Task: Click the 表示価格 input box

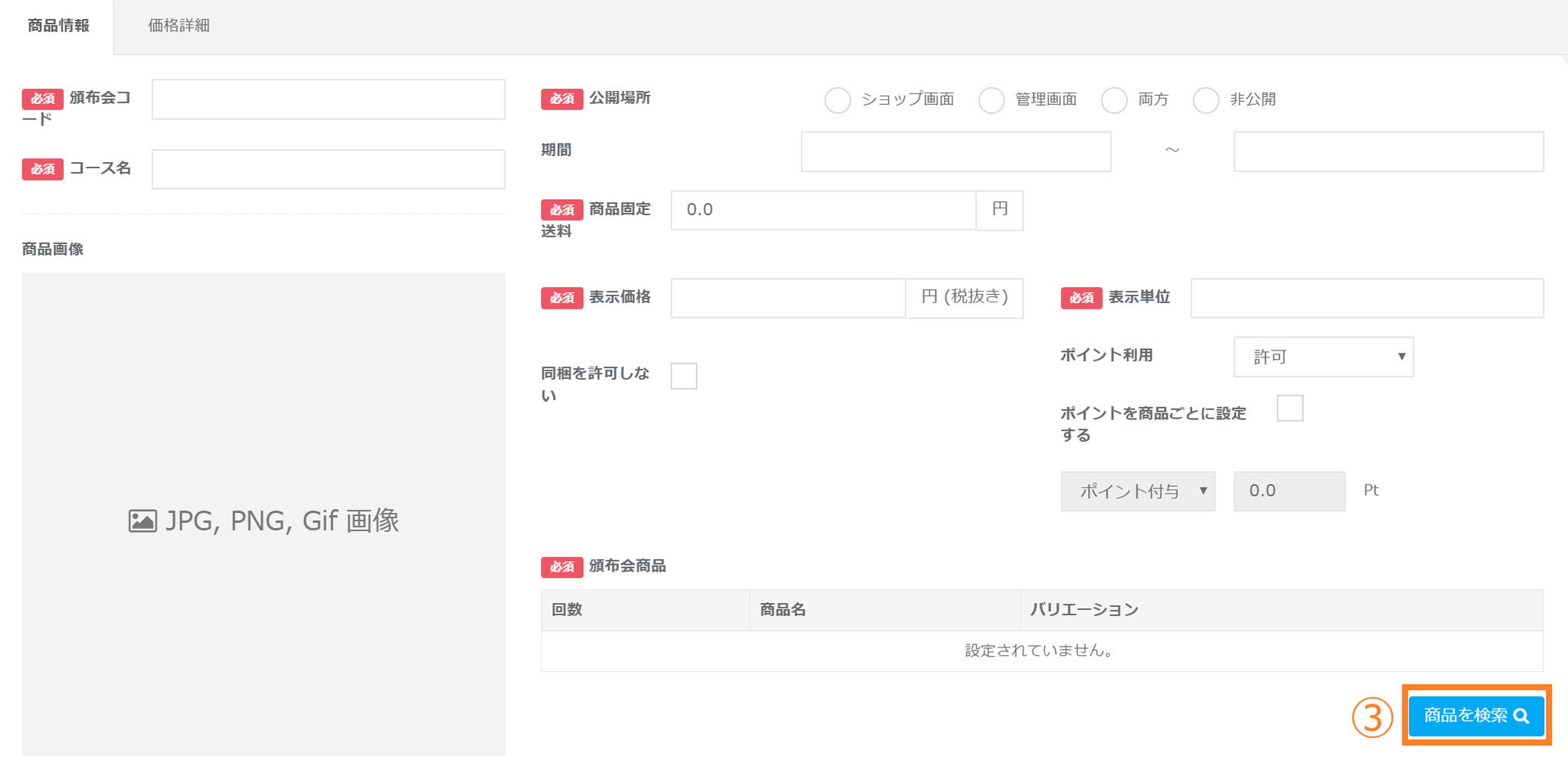Action: [788, 298]
